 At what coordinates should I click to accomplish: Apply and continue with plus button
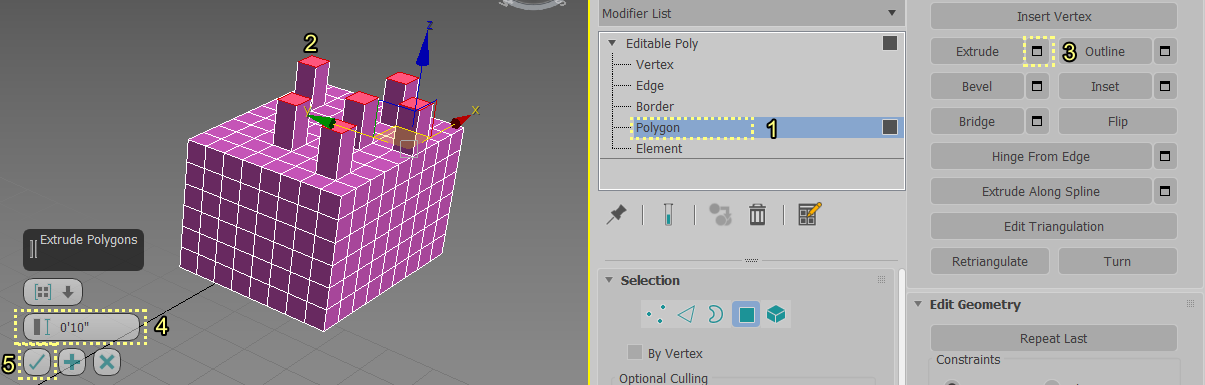pyautogui.click(x=72, y=362)
